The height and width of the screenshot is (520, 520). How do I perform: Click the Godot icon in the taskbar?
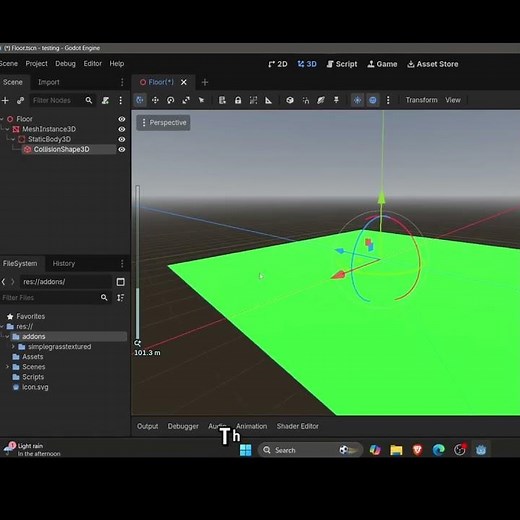(481, 450)
